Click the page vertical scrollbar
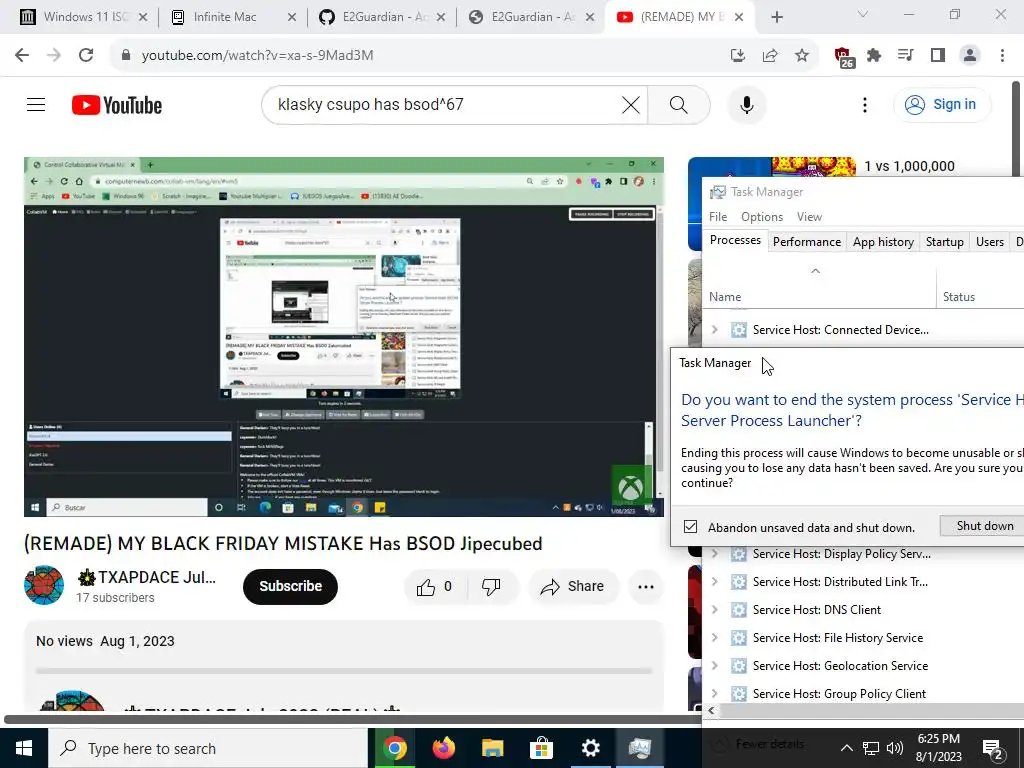1024x768 pixels. point(1016,127)
